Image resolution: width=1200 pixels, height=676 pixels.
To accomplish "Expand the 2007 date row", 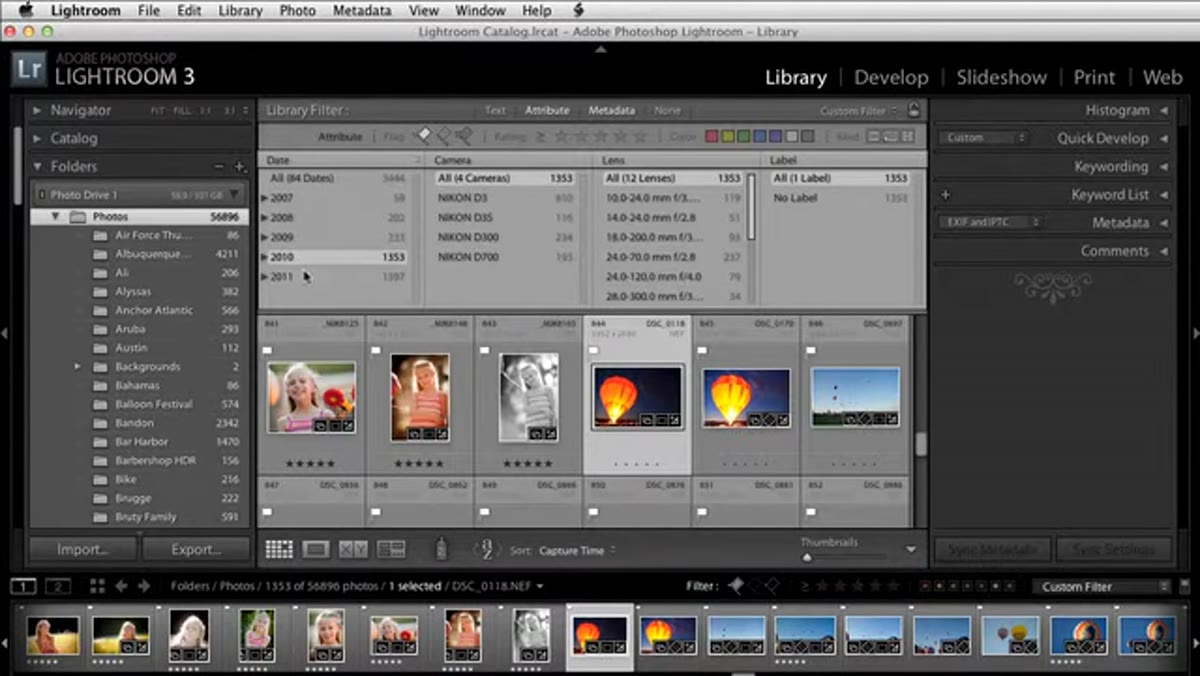I will [265, 198].
